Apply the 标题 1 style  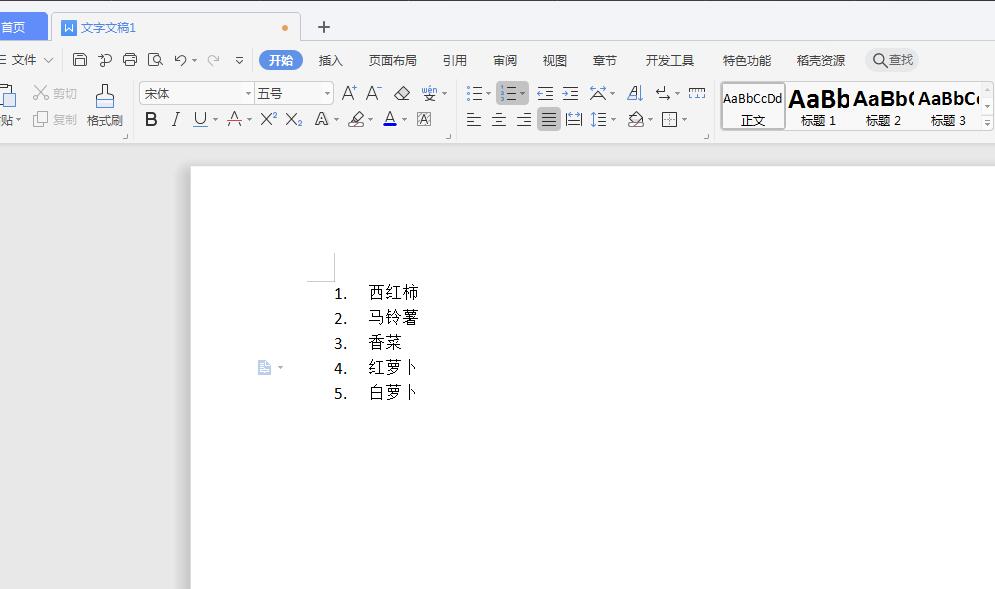tap(818, 106)
